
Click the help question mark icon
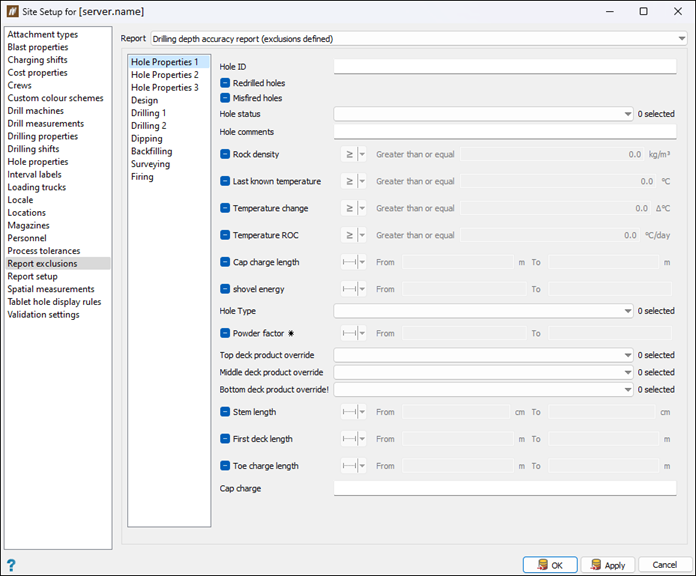pos(11,565)
